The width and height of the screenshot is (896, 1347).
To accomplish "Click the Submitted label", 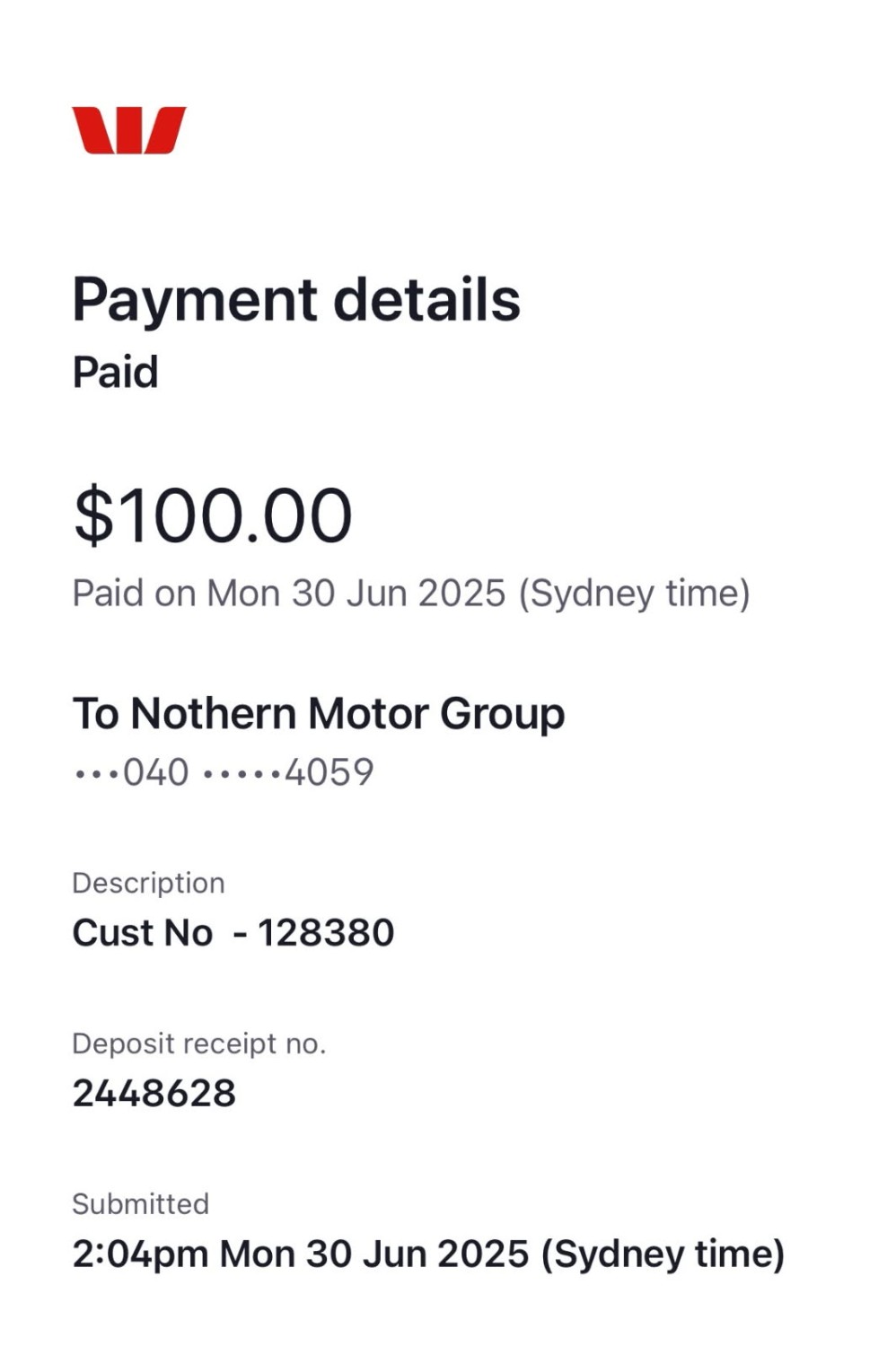I will coord(140,1203).
